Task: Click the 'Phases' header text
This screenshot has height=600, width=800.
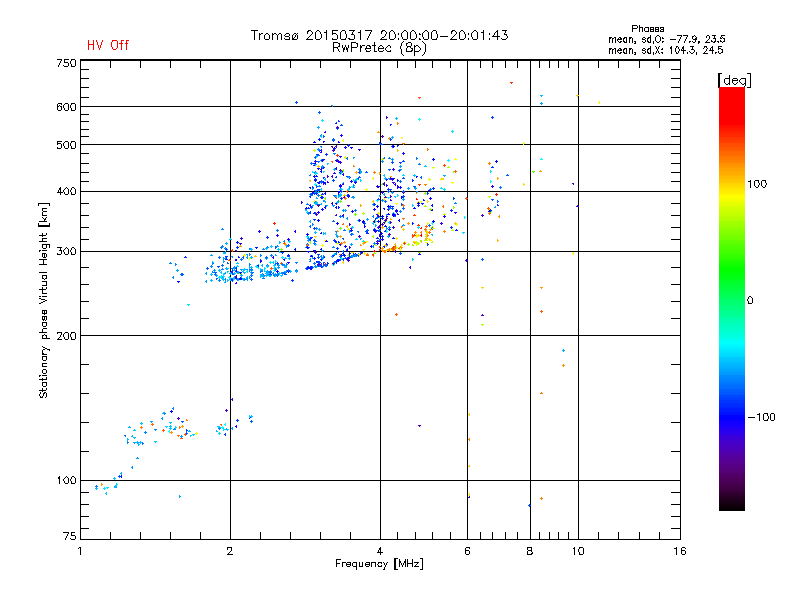Action: tap(647, 29)
